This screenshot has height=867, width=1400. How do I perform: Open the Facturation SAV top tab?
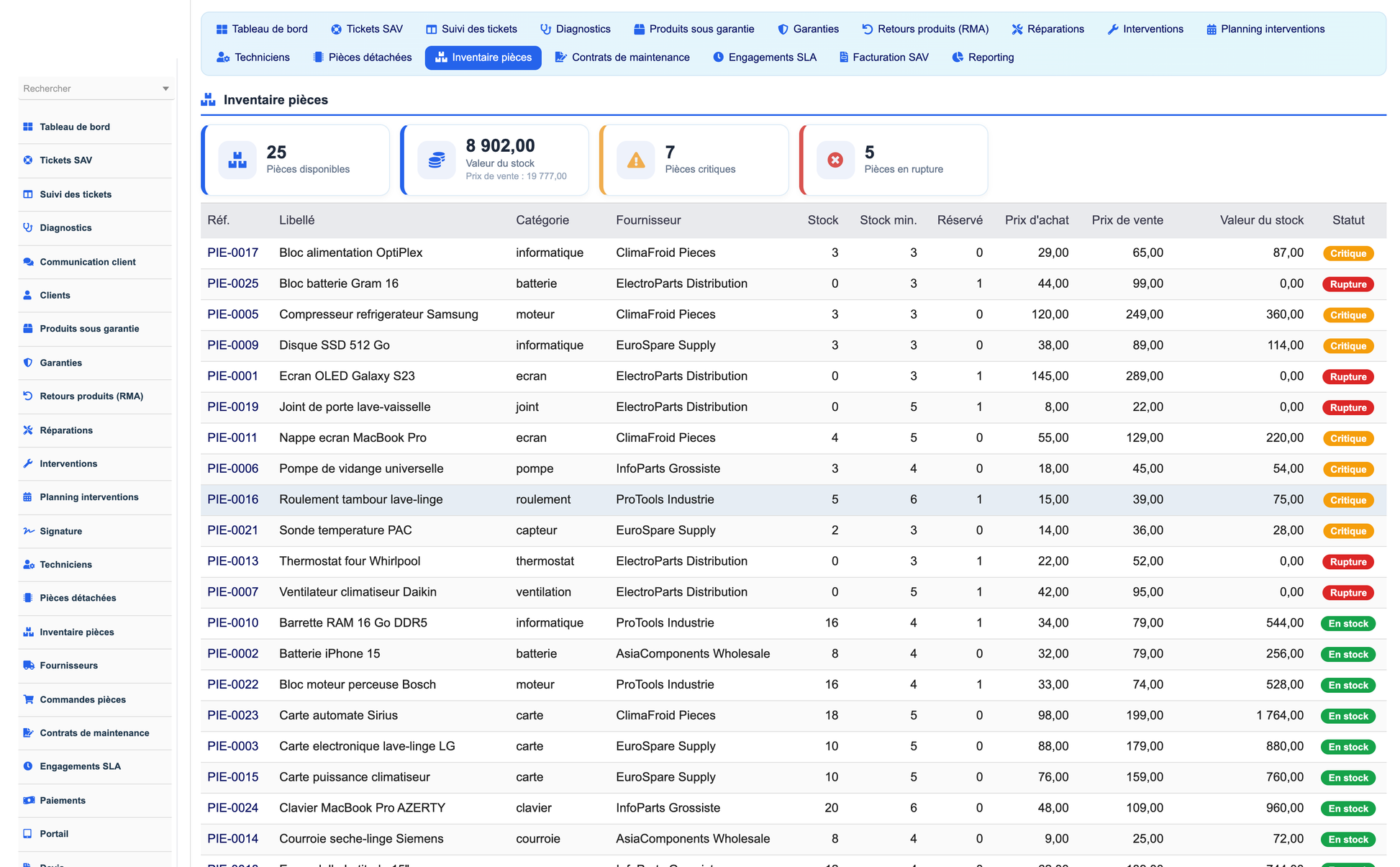tap(884, 58)
